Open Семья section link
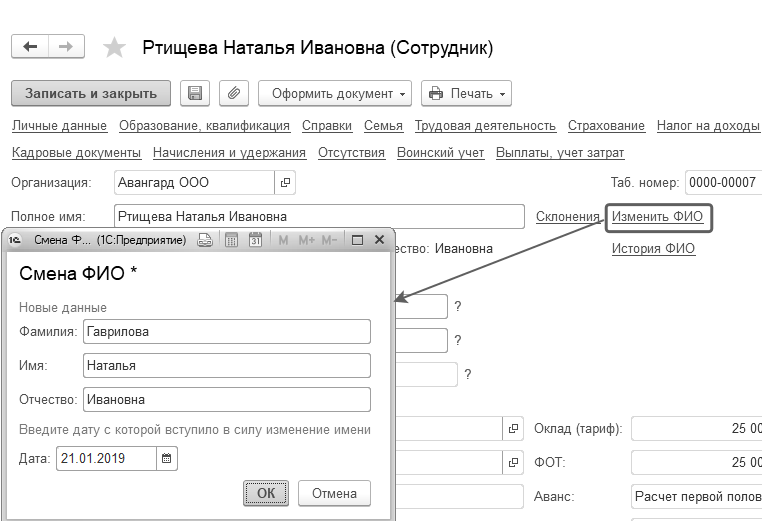The height and width of the screenshot is (523, 763). coord(383,126)
